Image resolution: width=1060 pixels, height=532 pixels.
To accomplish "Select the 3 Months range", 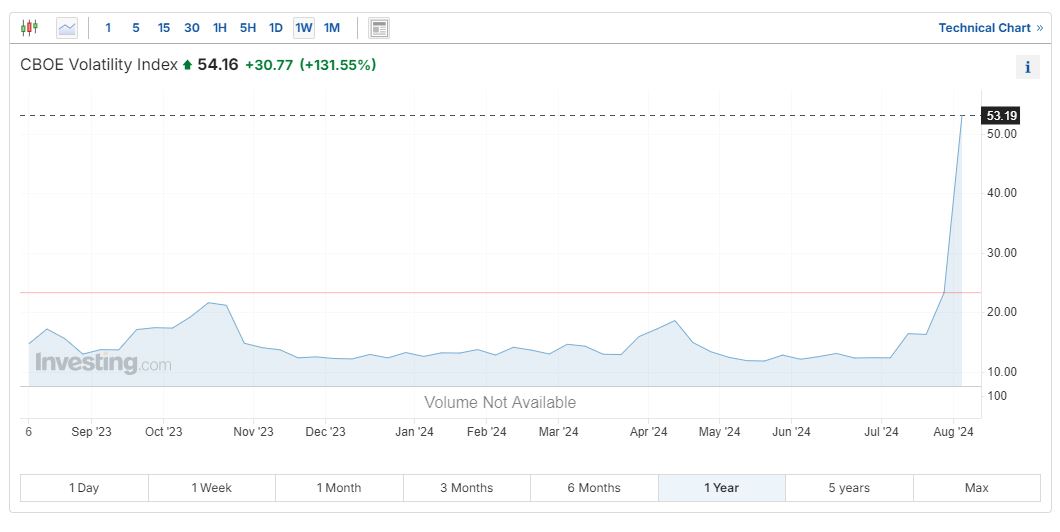I will 466,488.
